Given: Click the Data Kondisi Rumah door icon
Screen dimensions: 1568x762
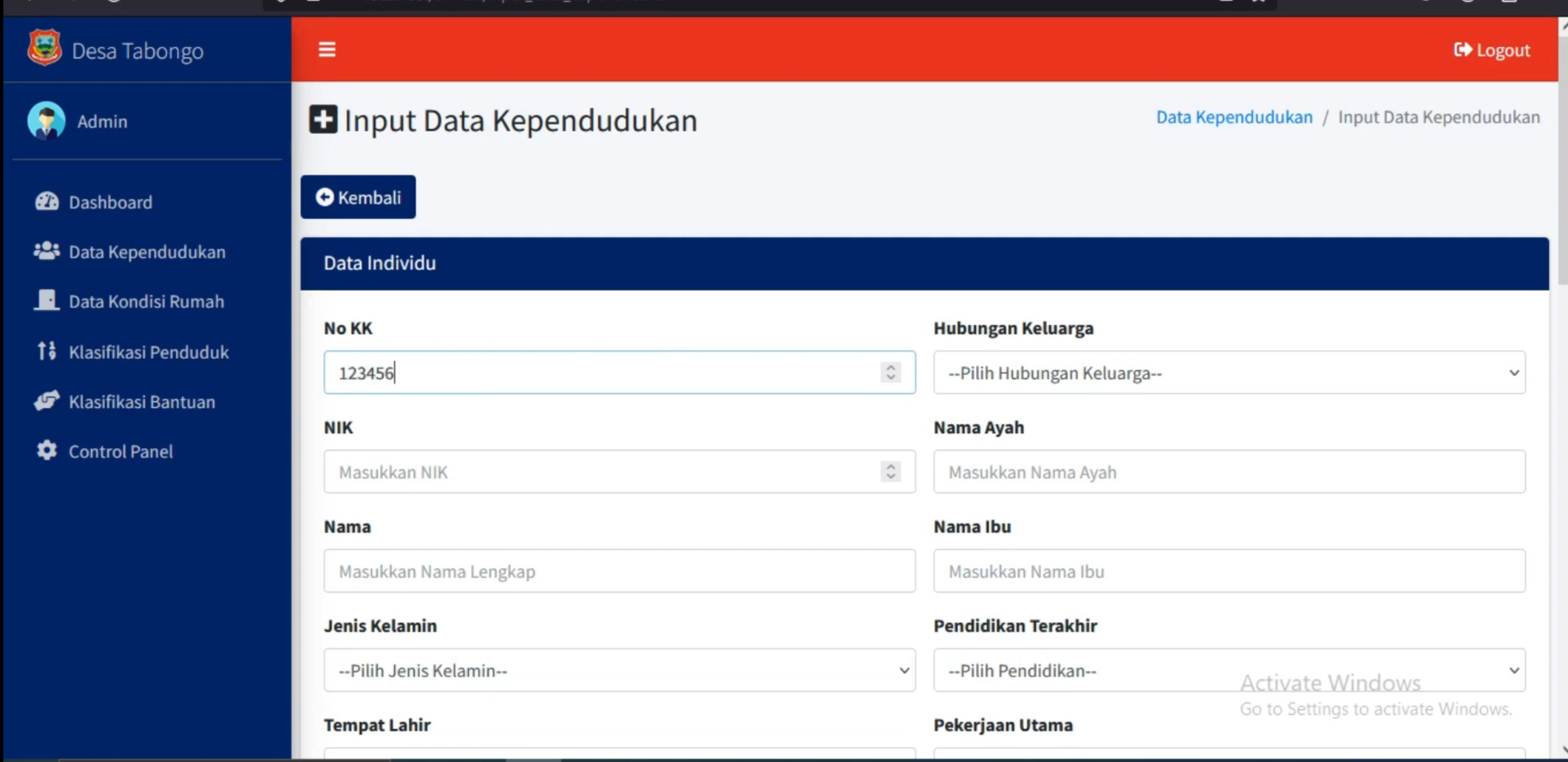Looking at the screenshot, I should [x=47, y=300].
